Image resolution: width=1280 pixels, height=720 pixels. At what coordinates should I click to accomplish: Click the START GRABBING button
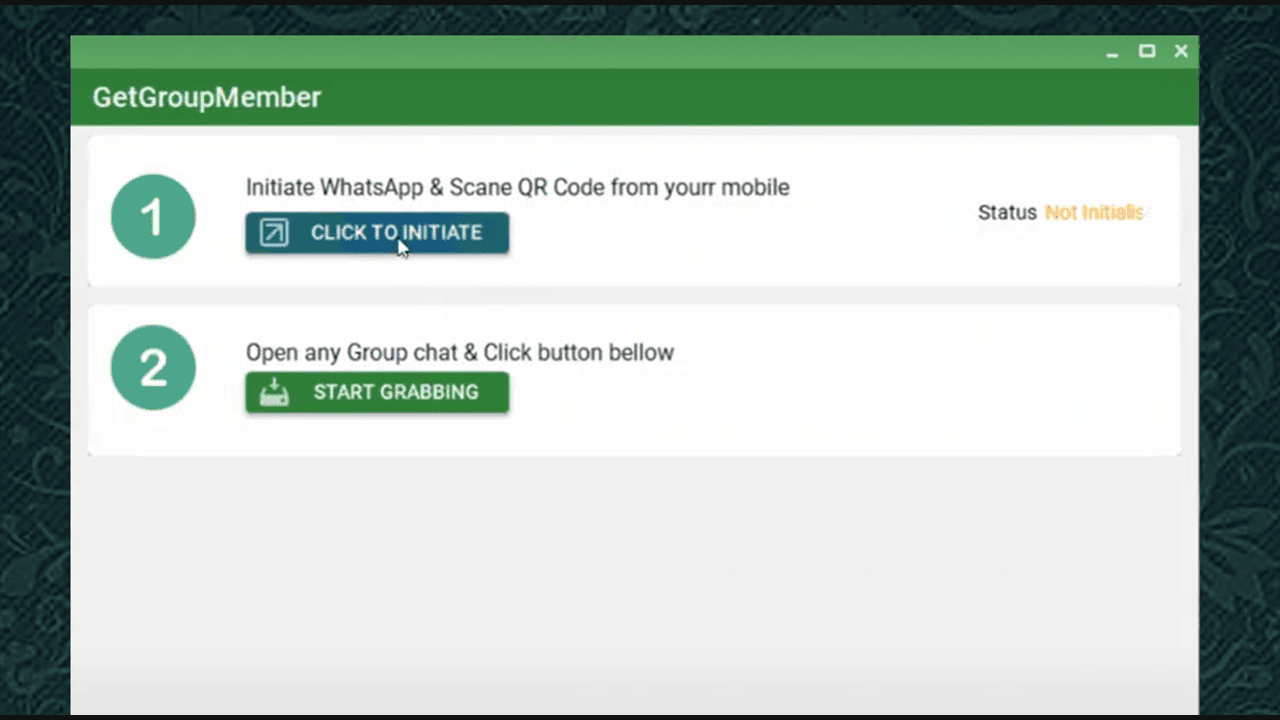(x=377, y=392)
